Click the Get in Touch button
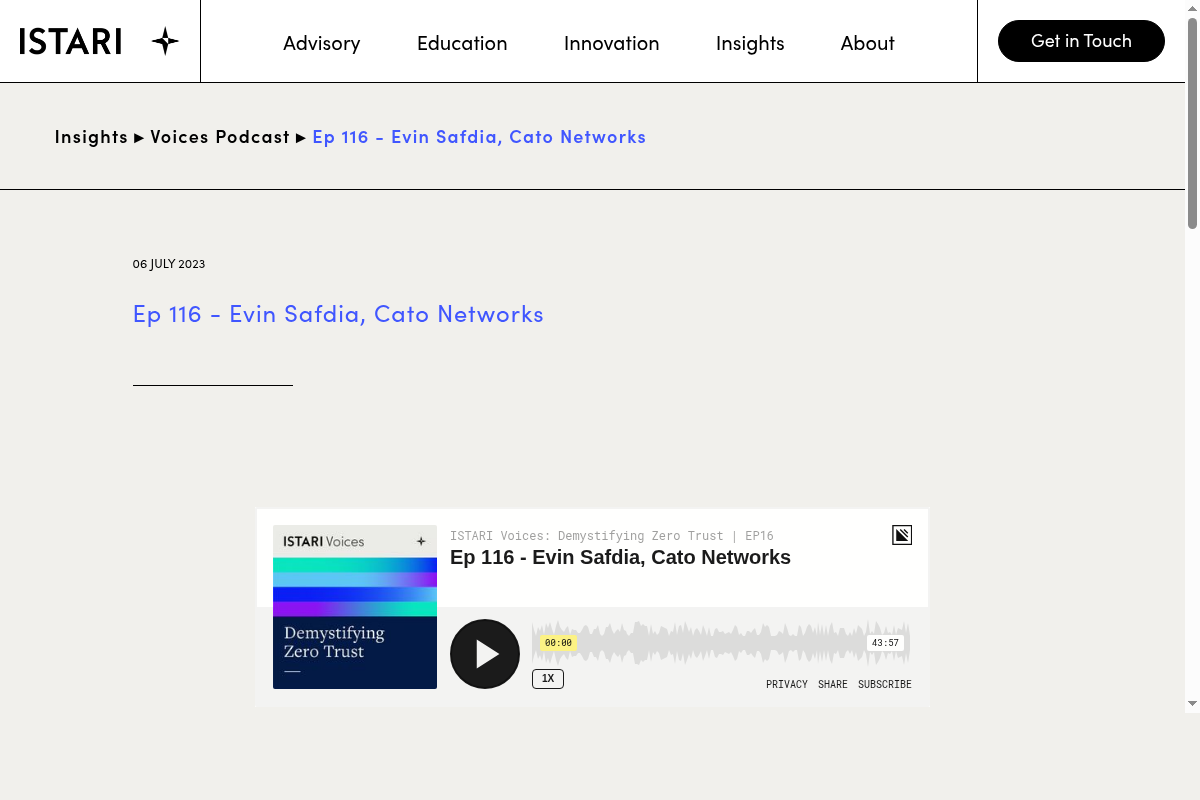Viewport: 1200px width, 800px height. click(x=1081, y=41)
